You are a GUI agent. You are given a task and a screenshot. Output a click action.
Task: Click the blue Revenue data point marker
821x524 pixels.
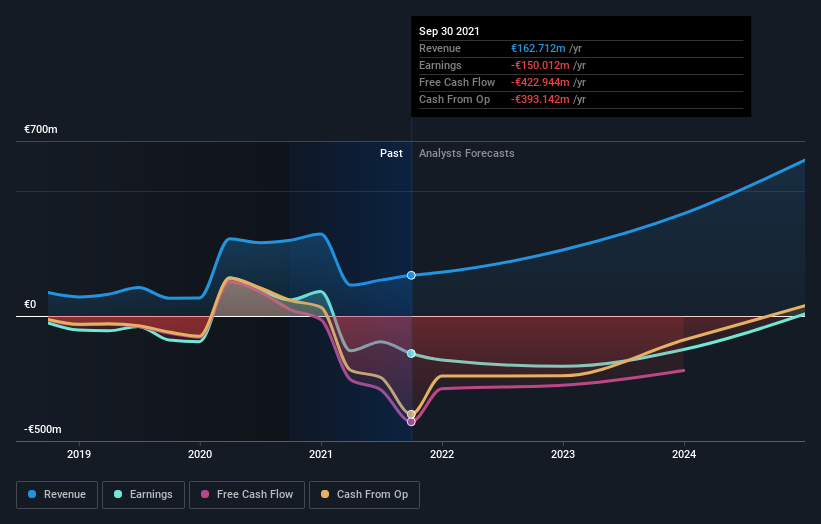[411, 275]
